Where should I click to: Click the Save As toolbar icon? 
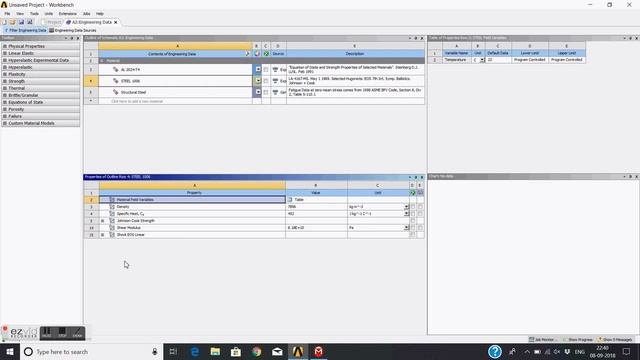pos(29,22)
